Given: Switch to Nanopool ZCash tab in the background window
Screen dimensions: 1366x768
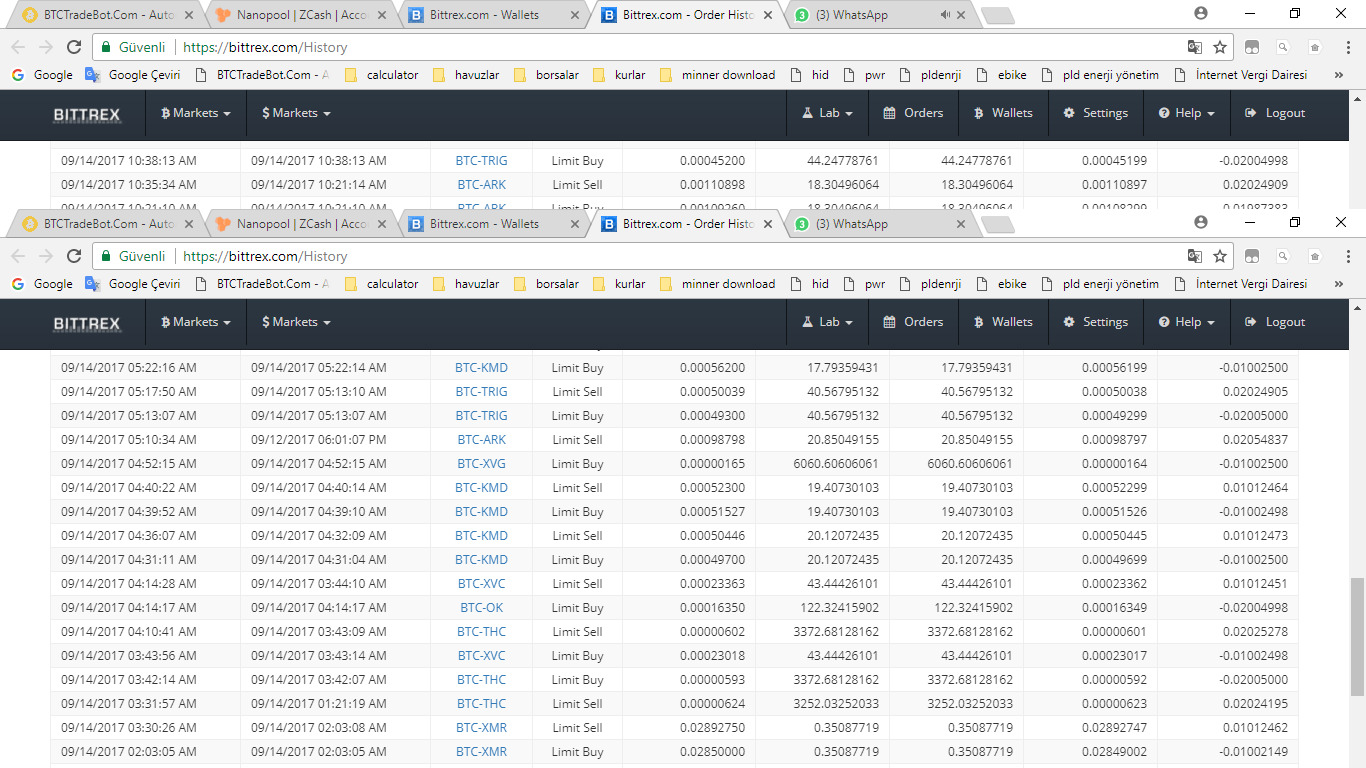Looking at the screenshot, I should pos(300,15).
